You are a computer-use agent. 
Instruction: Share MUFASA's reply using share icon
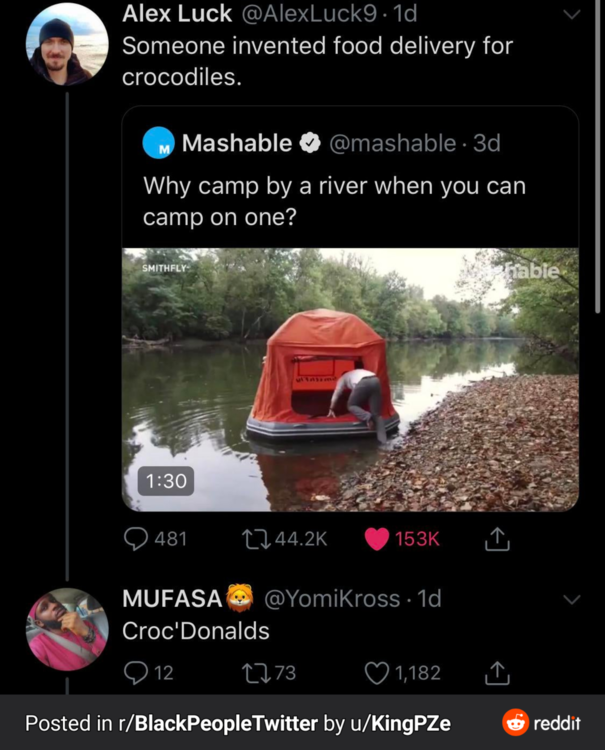click(x=497, y=673)
